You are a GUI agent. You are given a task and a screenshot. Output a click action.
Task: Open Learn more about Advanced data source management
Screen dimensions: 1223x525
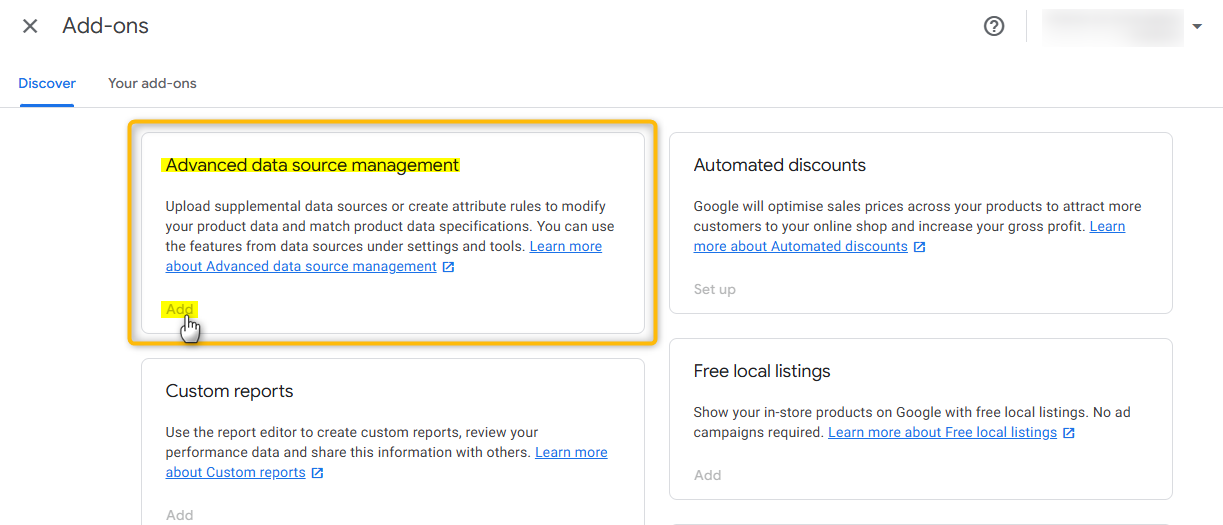[300, 266]
